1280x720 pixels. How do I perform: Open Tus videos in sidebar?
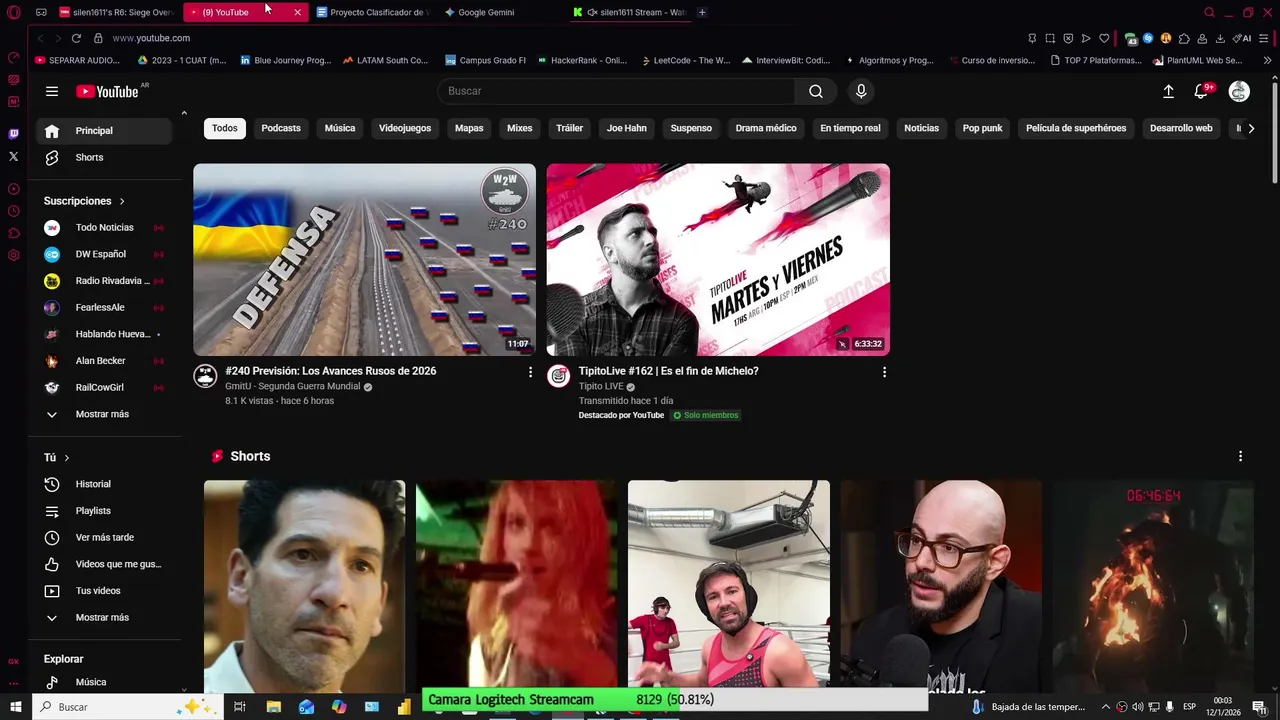coord(104,591)
